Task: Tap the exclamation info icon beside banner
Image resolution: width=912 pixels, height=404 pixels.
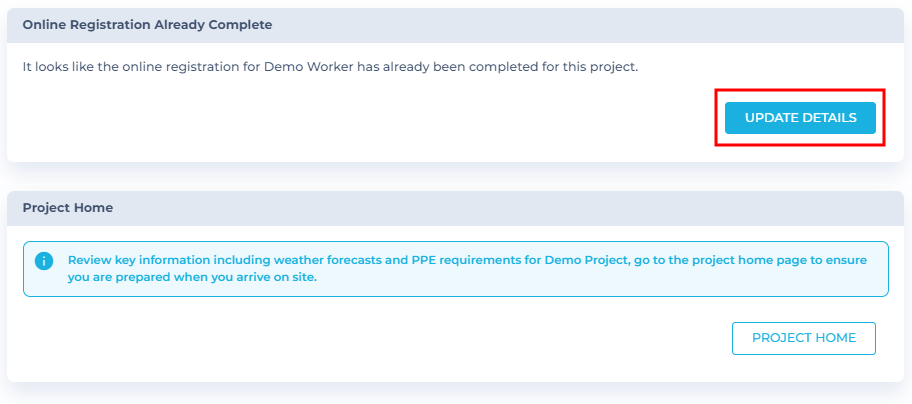Action: click(x=44, y=261)
